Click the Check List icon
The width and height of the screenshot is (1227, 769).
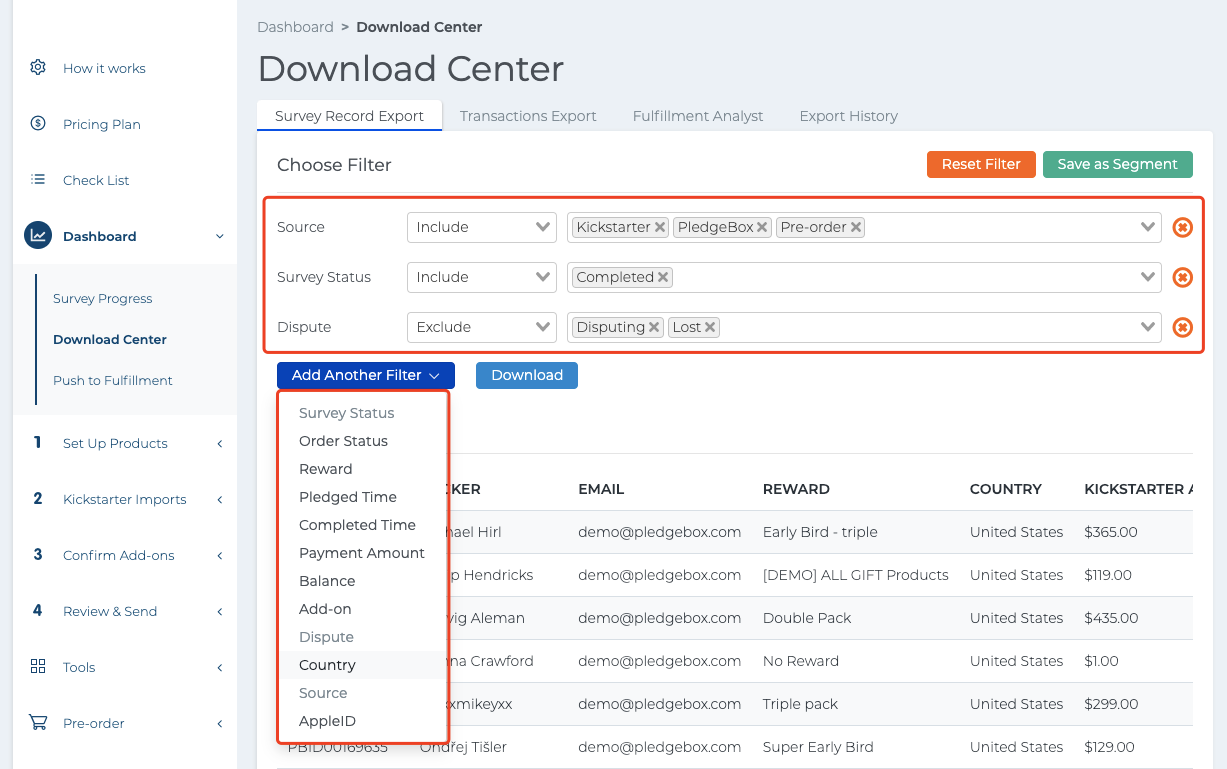pos(38,180)
